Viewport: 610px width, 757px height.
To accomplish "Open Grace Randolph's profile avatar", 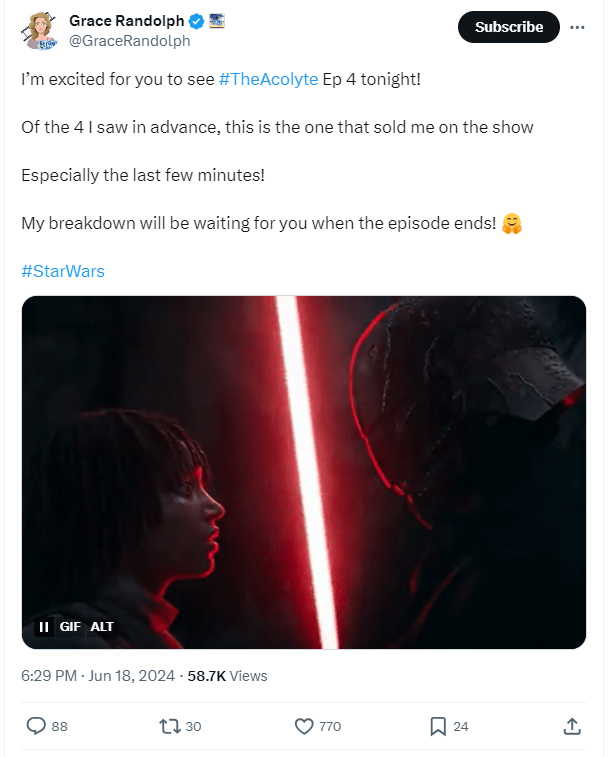I will pos(38,32).
